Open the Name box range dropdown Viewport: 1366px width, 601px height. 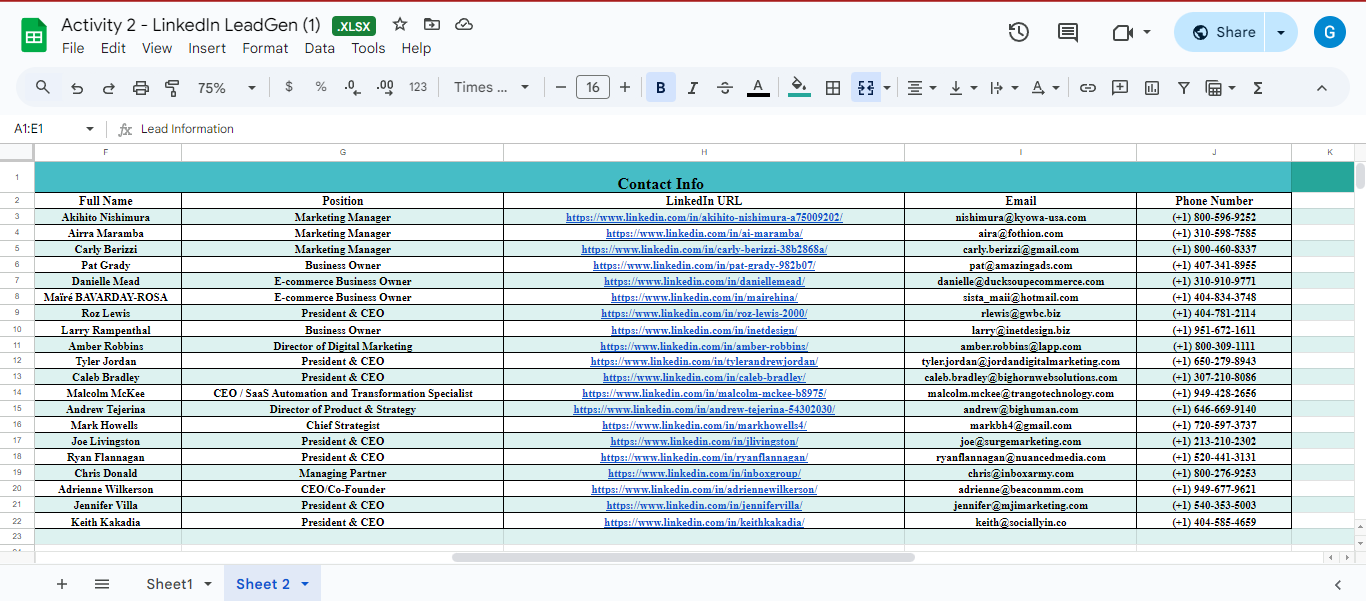point(89,129)
